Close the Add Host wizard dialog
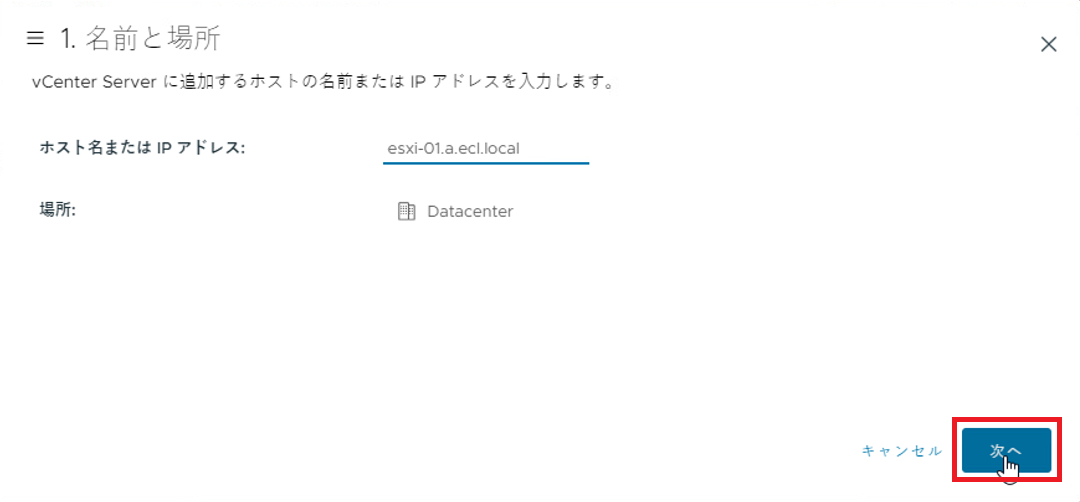This screenshot has width=1080, height=502. (x=1048, y=45)
